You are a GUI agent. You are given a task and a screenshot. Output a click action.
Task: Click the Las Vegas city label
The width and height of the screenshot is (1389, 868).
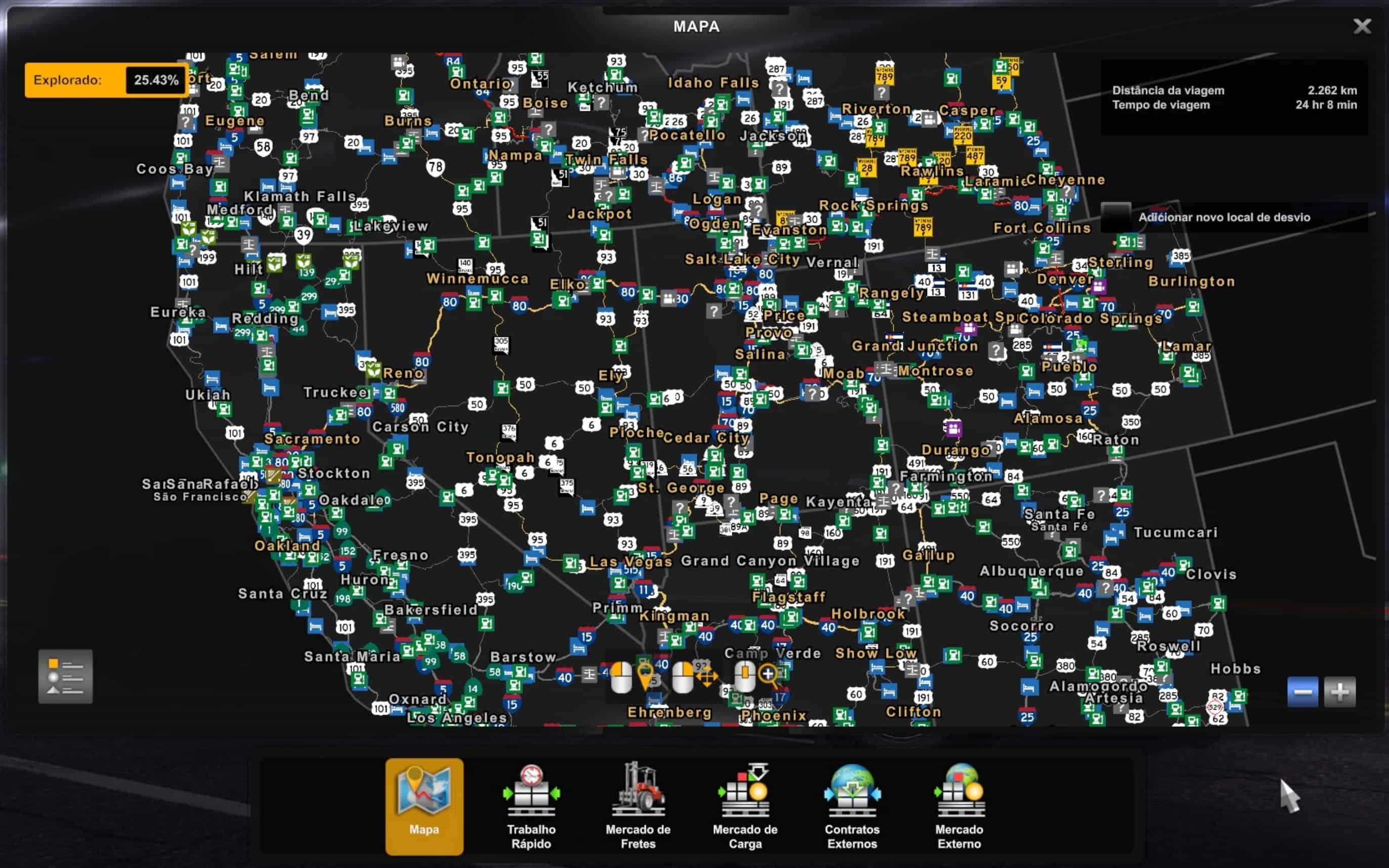(631, 562)
